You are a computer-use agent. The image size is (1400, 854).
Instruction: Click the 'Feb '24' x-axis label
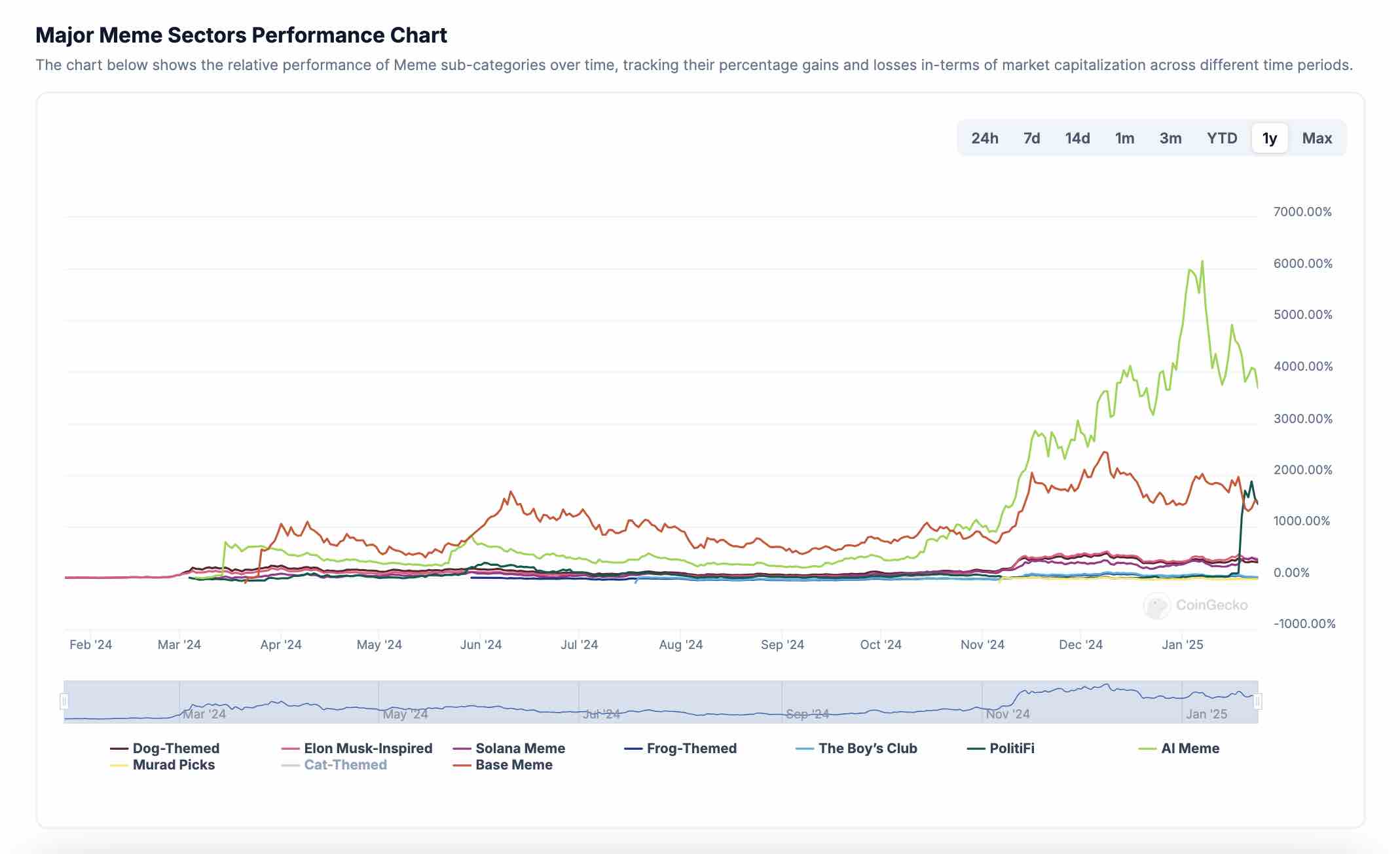point(90,644)
